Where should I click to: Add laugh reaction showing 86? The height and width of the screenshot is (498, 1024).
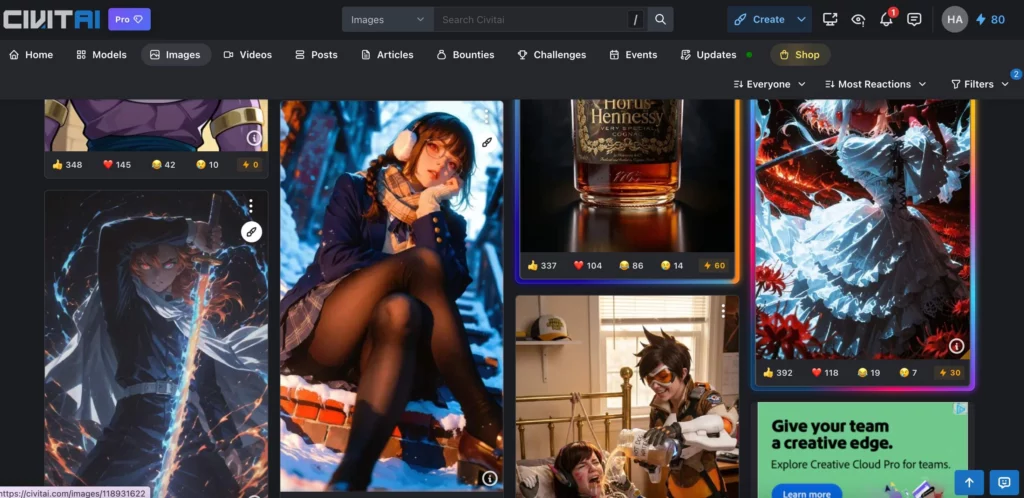pyautogui.click(x=632, y=266)
